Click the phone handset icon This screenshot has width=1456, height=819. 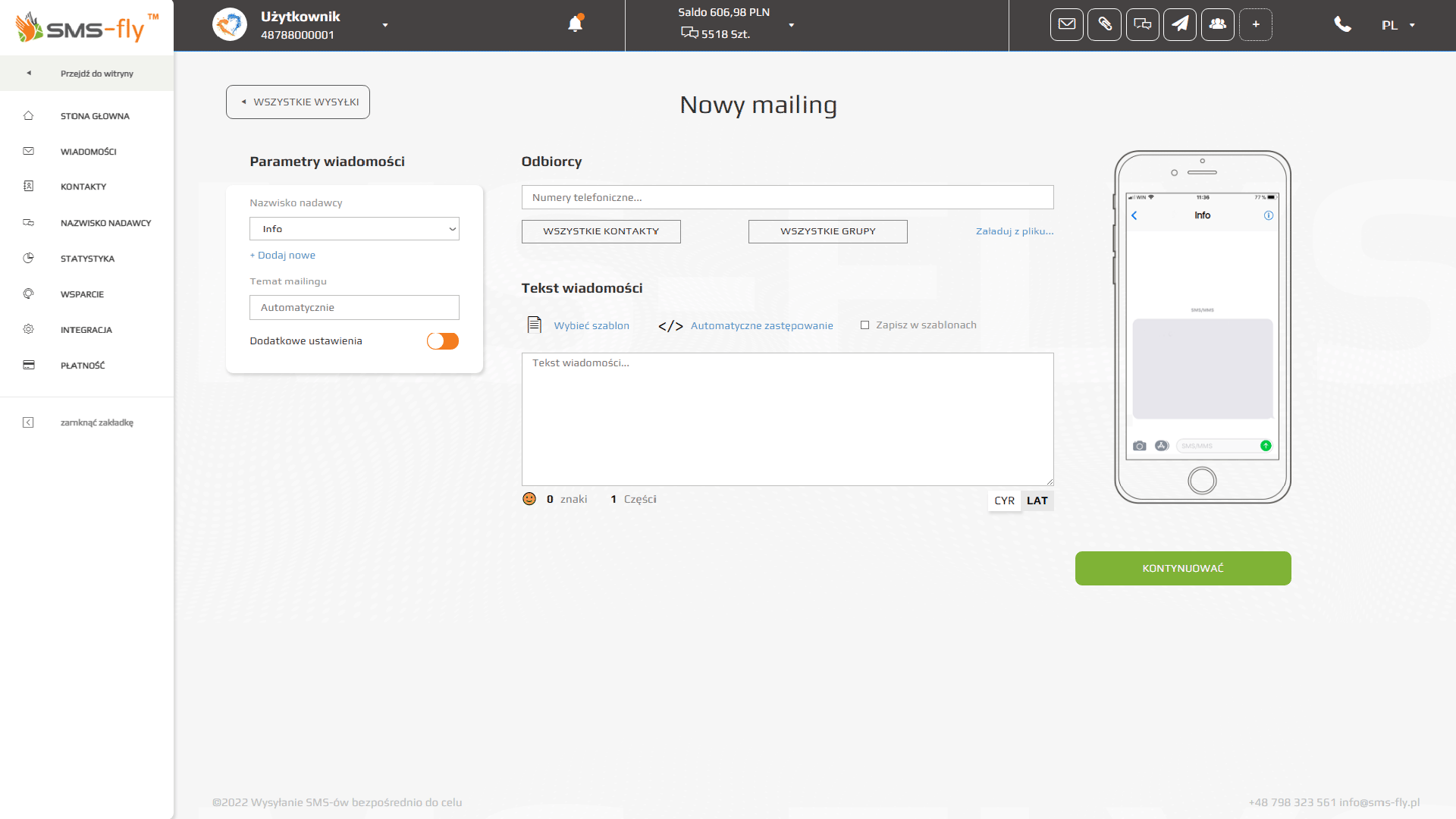(1342, 25)
